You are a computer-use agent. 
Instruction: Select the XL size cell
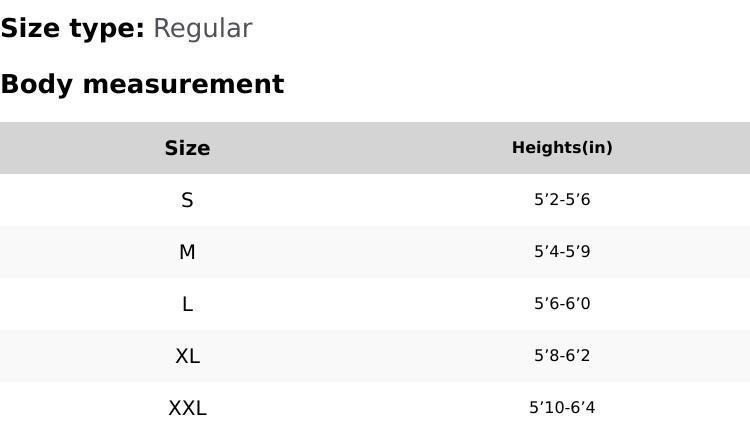pyautogui.click(x=187, y=356)
